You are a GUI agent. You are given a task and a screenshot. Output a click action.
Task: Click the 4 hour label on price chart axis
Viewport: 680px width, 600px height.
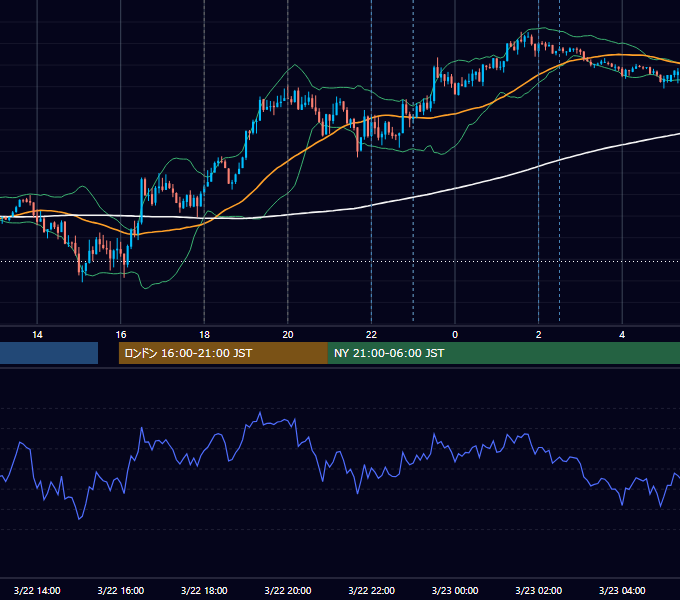pos(622,335)
